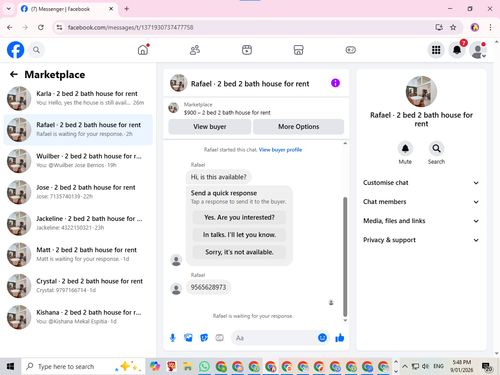Click More Options button

coord(298,127)
